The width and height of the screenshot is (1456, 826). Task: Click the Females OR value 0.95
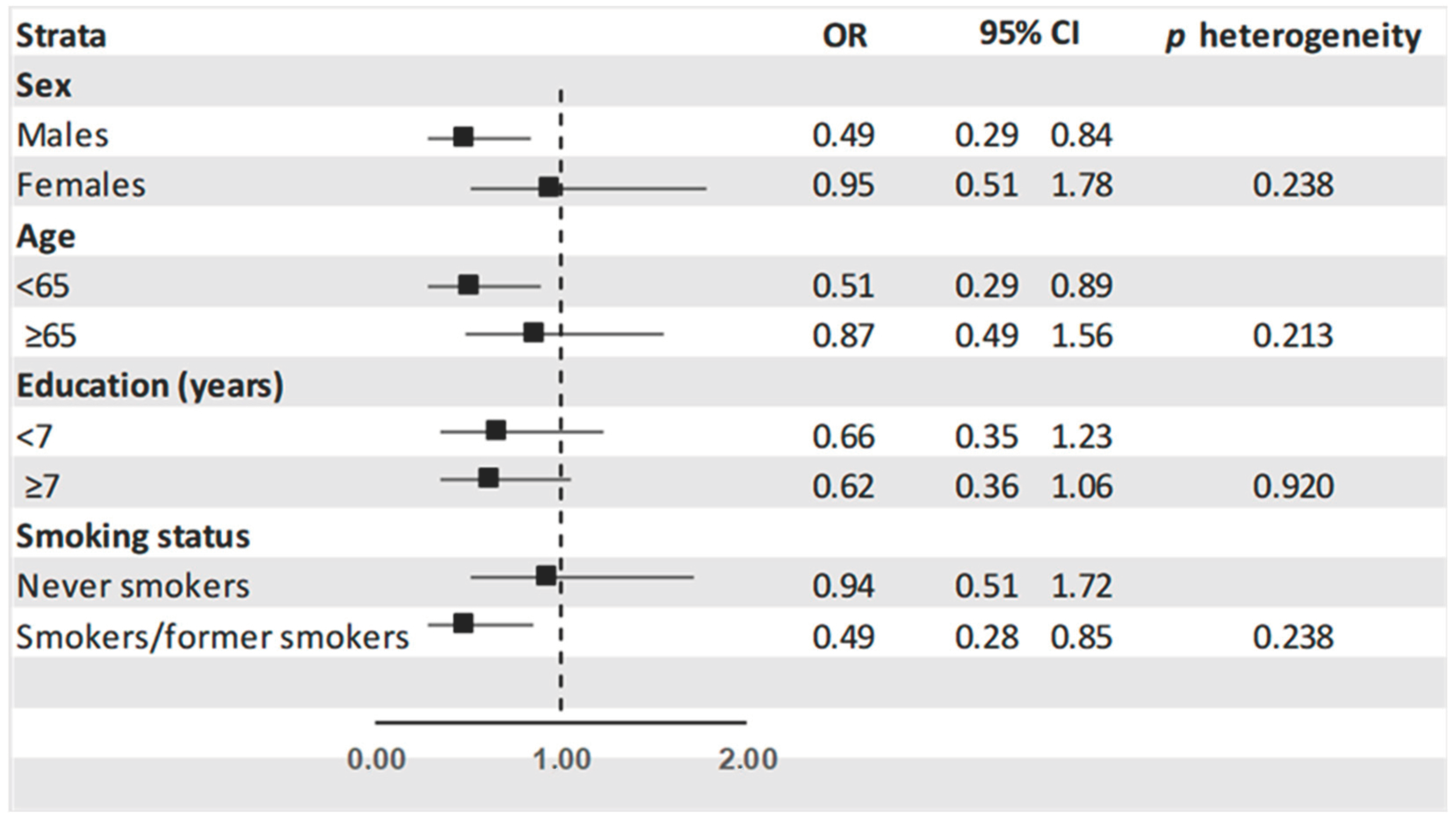[x=844, y=185]
